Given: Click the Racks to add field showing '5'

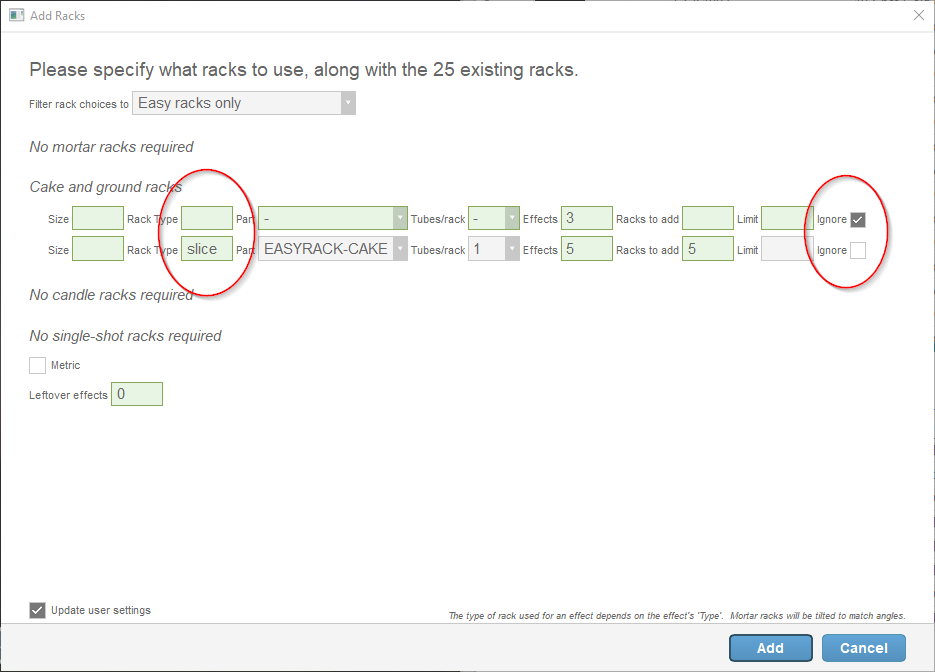Looking at the screenshot, I should tap(707, 248).
